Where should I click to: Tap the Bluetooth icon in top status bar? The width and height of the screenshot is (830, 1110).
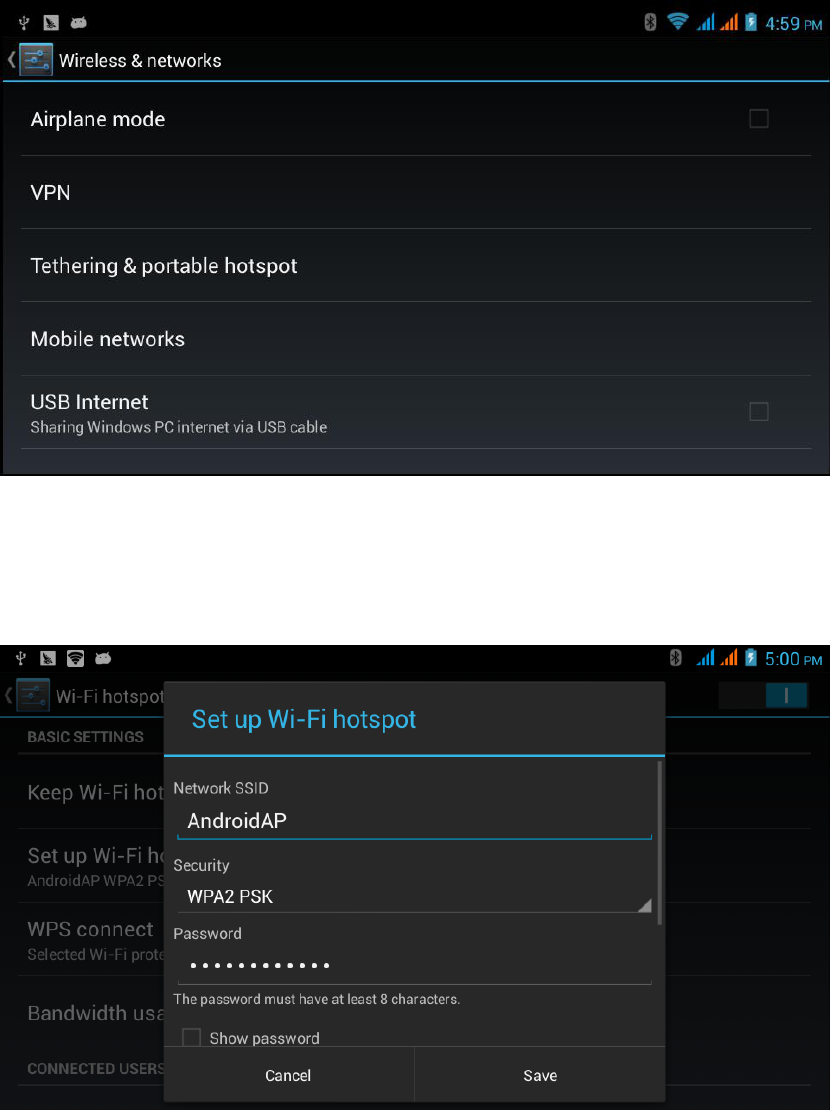[x=650, y=23]
